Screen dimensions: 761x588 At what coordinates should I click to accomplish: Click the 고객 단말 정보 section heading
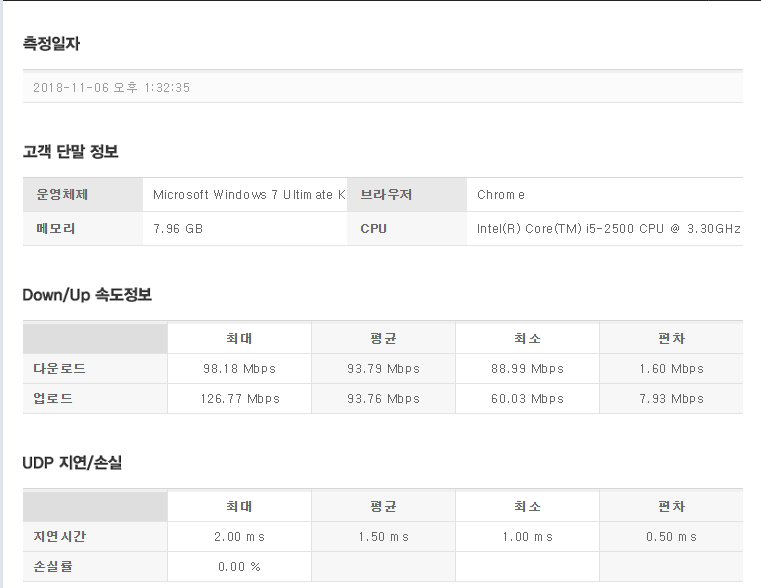click(x=70, y=151)
